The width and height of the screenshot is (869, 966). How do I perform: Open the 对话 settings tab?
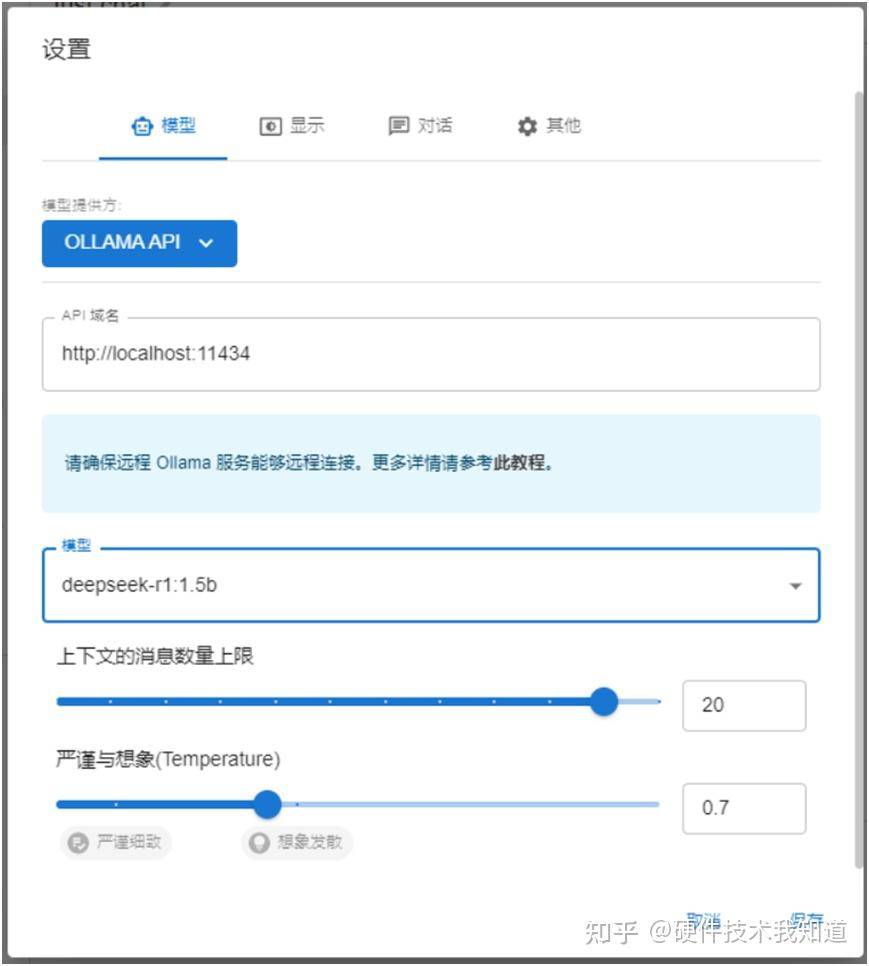click(x=420, y=126)
